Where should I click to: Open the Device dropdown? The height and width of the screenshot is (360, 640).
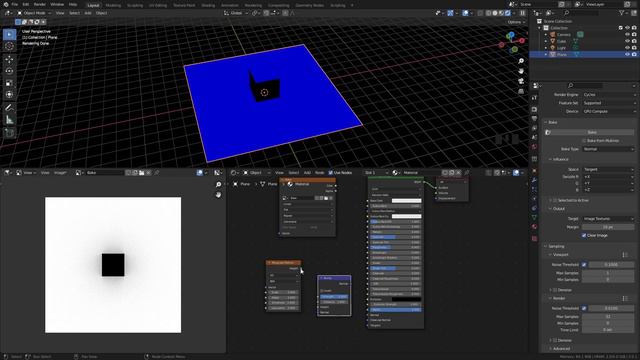pos(609,111)
